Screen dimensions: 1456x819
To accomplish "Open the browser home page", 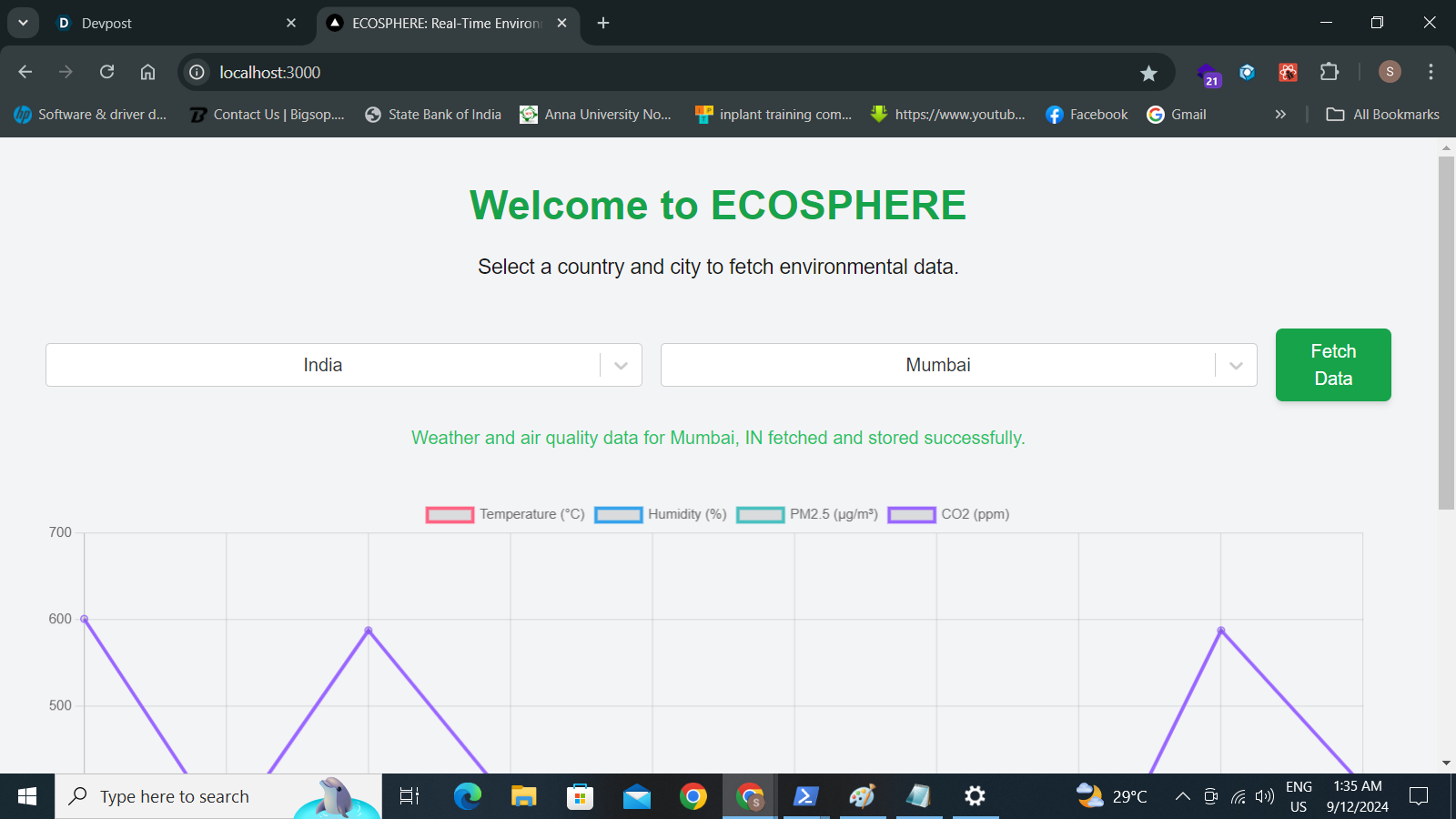I will [x=147, y=72].
